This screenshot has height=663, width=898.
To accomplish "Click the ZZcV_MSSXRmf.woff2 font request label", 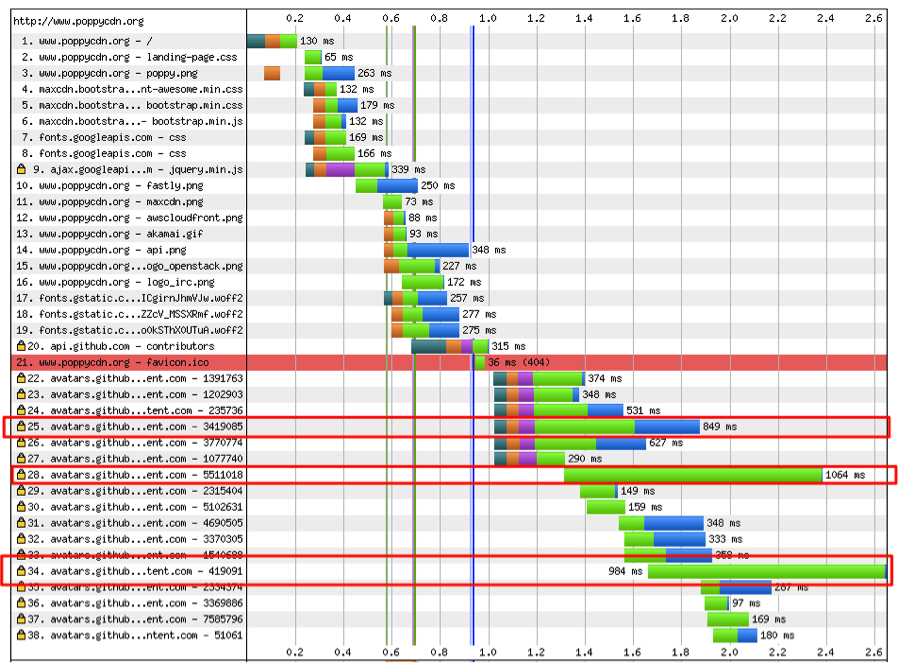I will (x=129, y=314).
